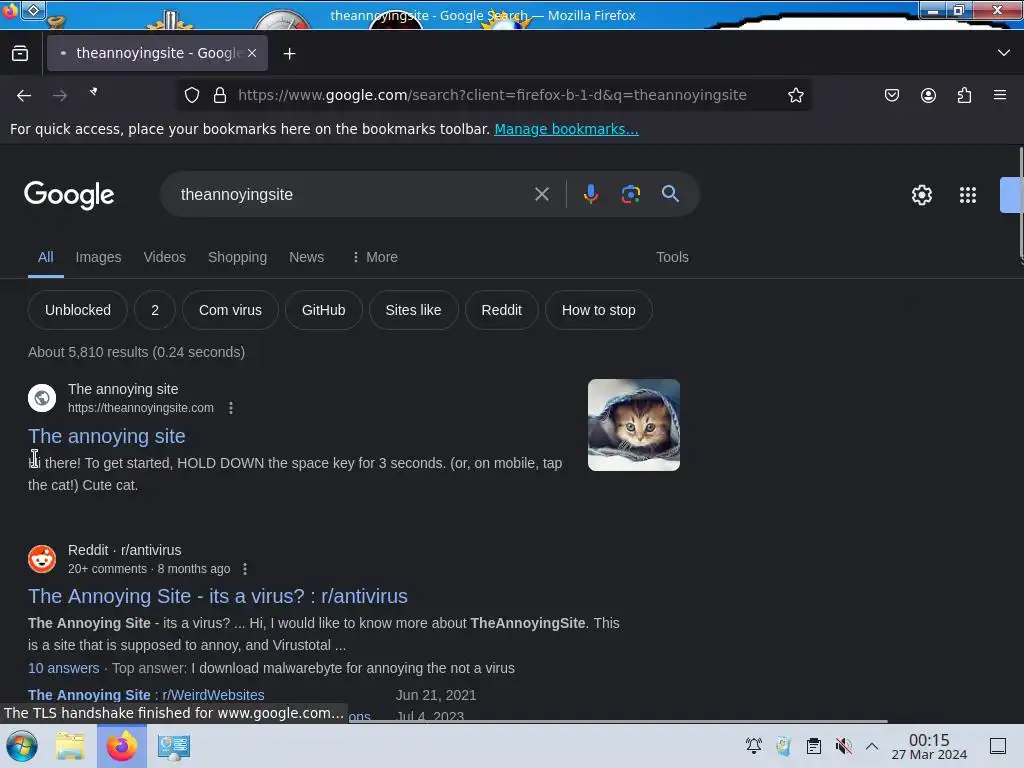Clear the Google search box text
This screenshot has height=768, width=1024.
pos(541,194)
